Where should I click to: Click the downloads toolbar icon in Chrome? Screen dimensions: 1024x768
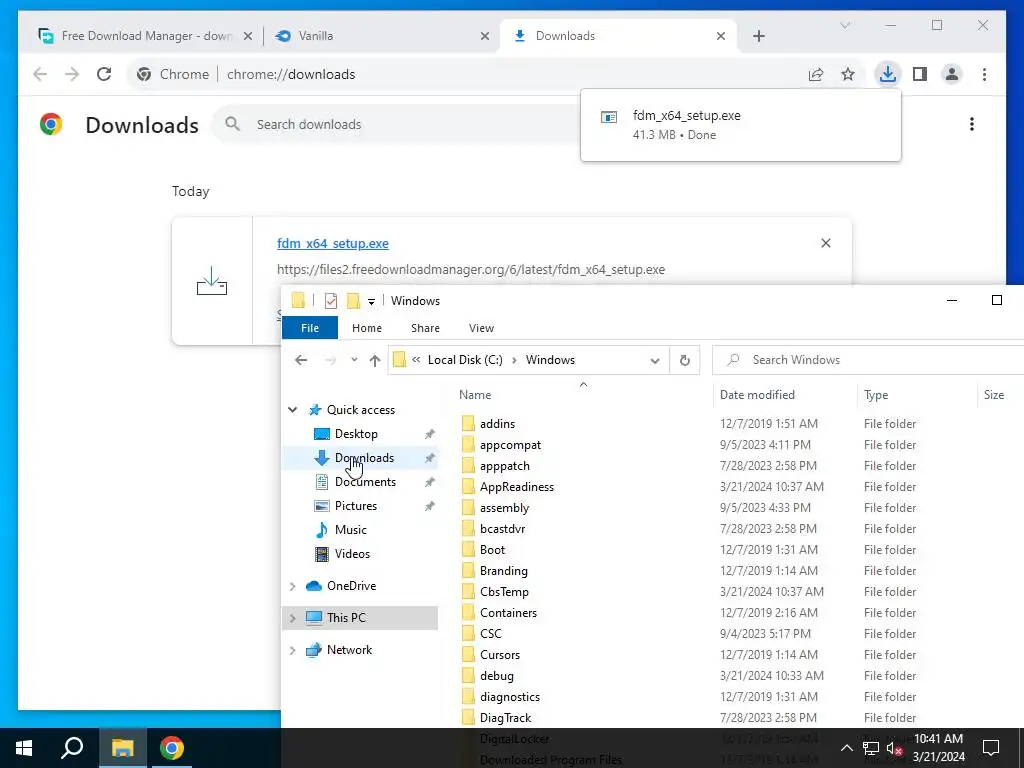888,74
